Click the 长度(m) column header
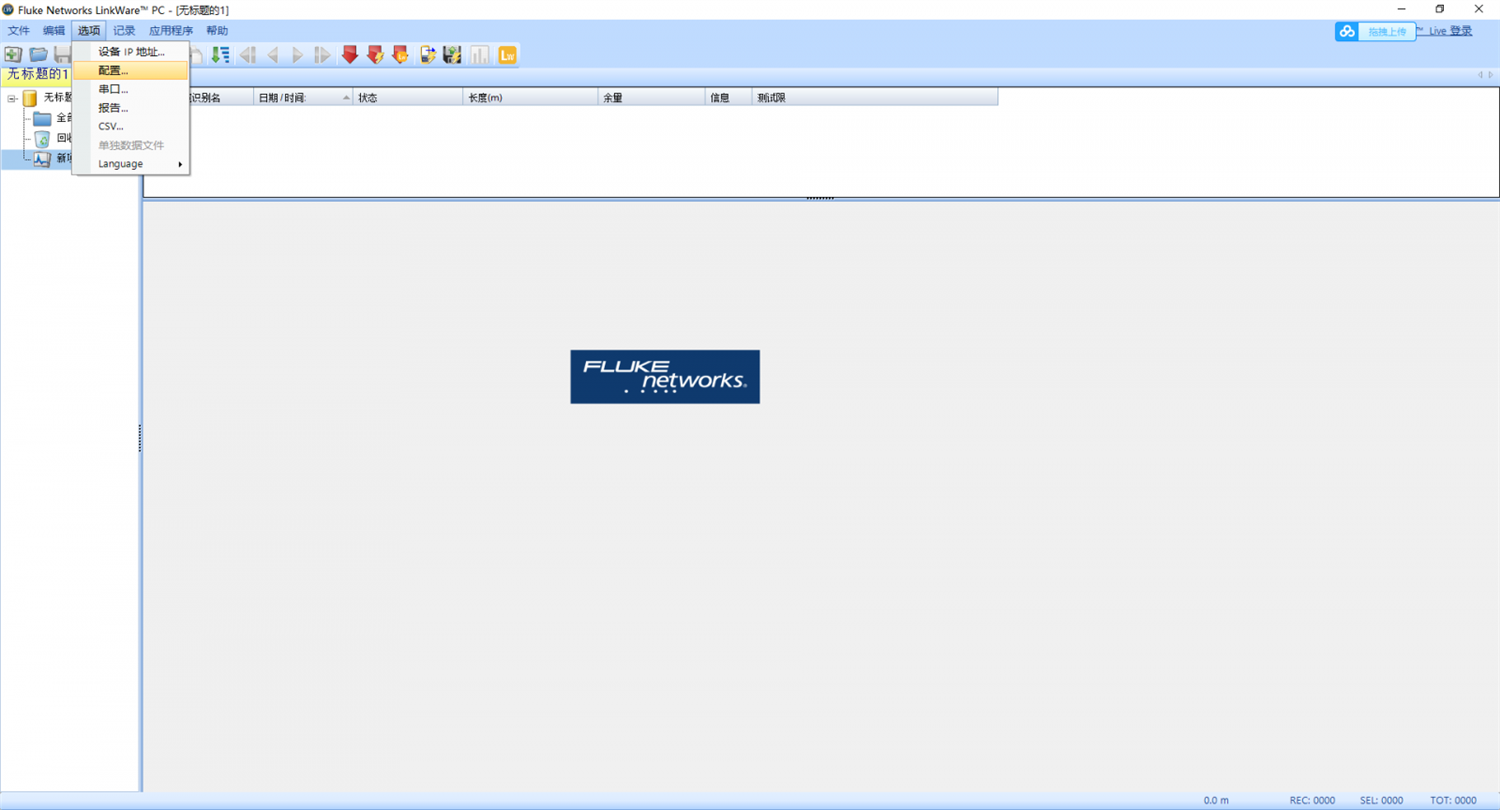 (530, 98)
